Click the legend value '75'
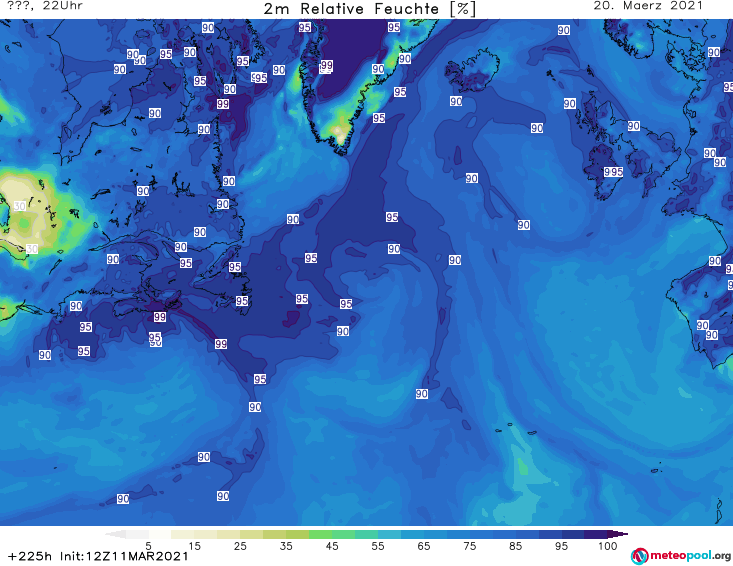The height and width of the screenshot is (566, 733). pyautogui.click(x=469, y=546)
